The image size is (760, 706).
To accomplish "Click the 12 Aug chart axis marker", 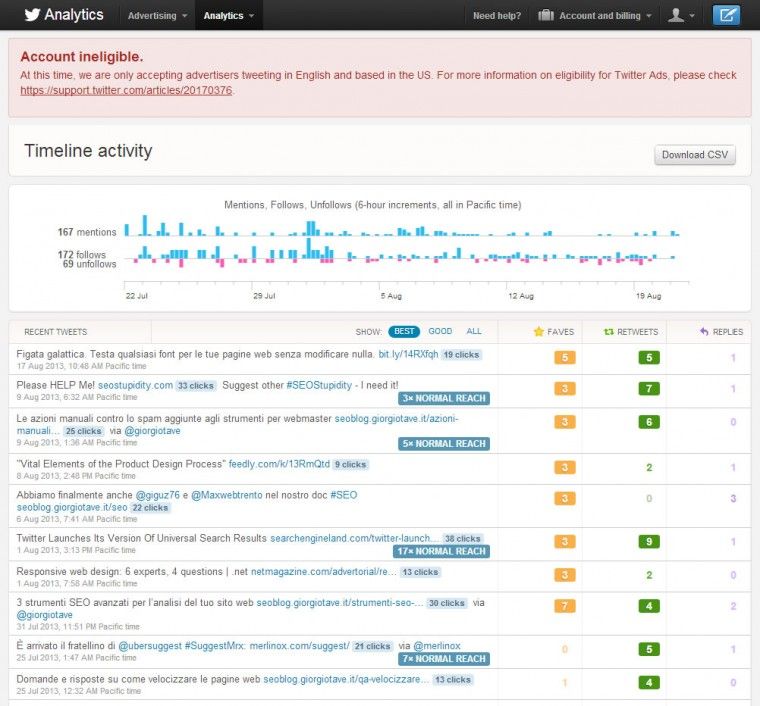I will [521, 296].
